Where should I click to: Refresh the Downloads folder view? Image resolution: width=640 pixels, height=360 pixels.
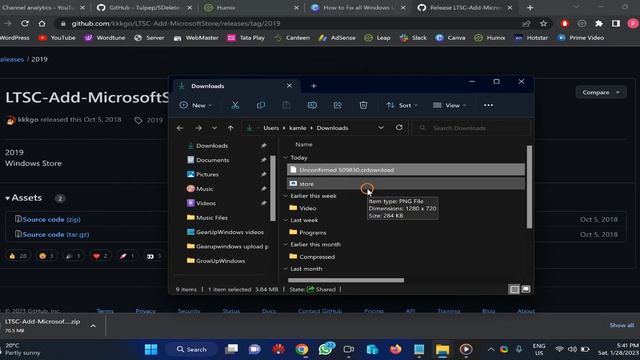point(399,128)
